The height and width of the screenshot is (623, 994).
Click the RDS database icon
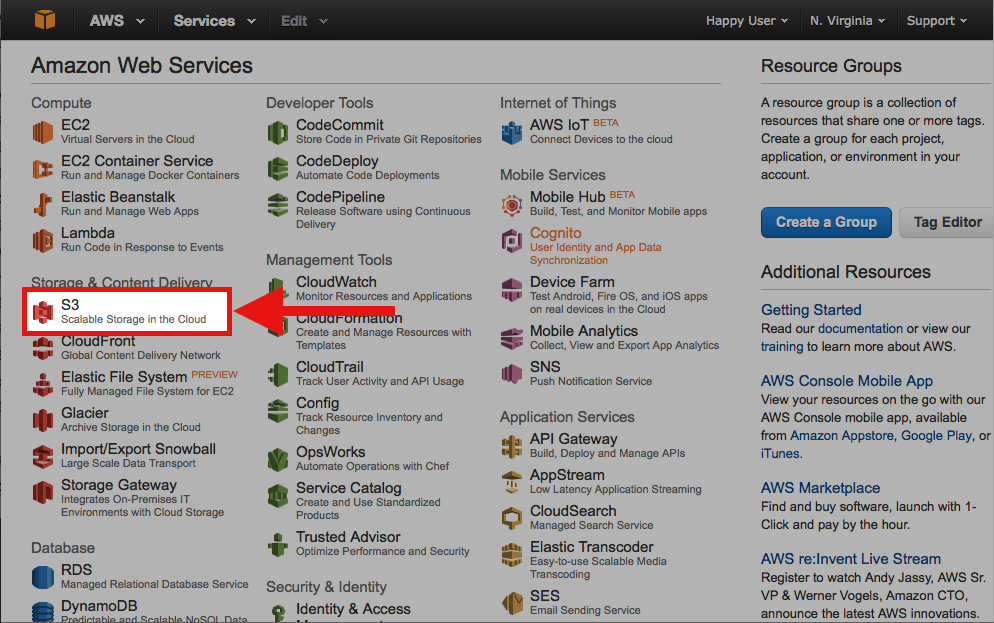pyautogui.click(x=43, y=577)
